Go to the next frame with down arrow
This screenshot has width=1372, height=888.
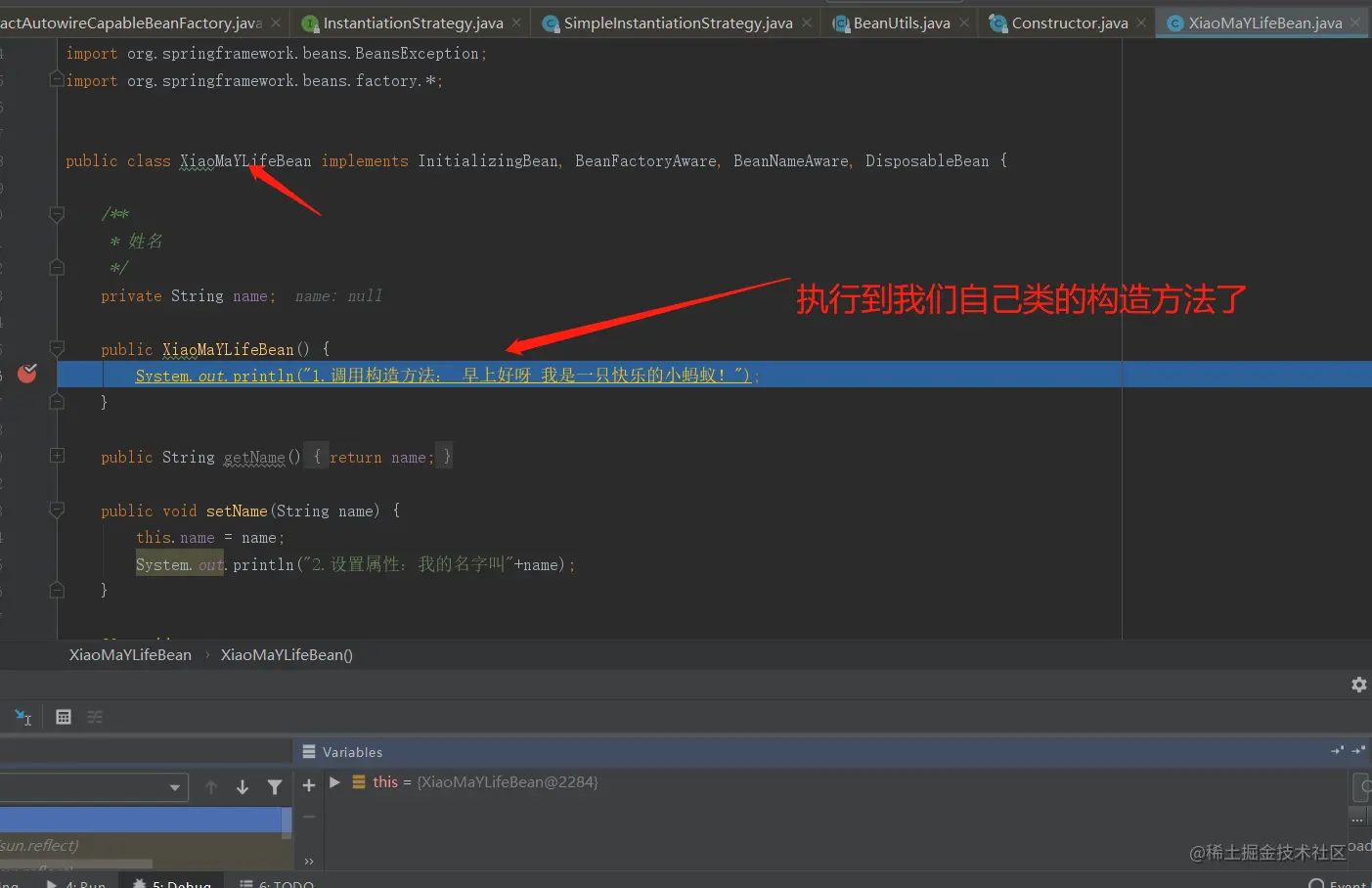243,787
